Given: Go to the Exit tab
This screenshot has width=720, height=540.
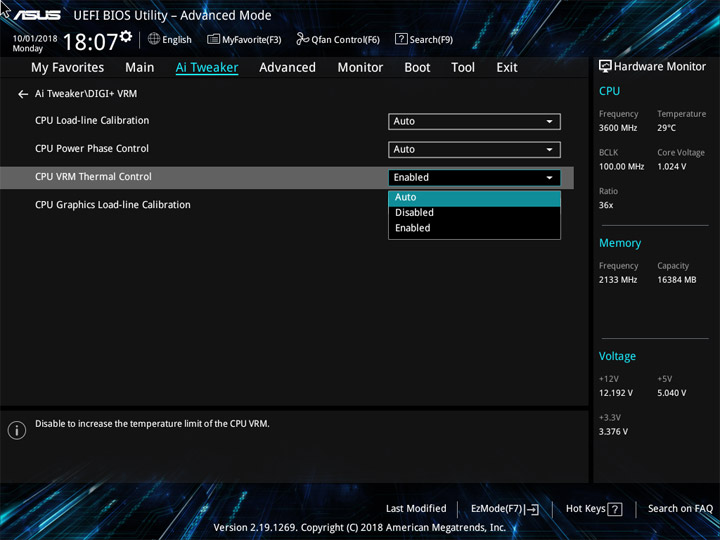Looking at the screenshot, I should coord(507,68).
